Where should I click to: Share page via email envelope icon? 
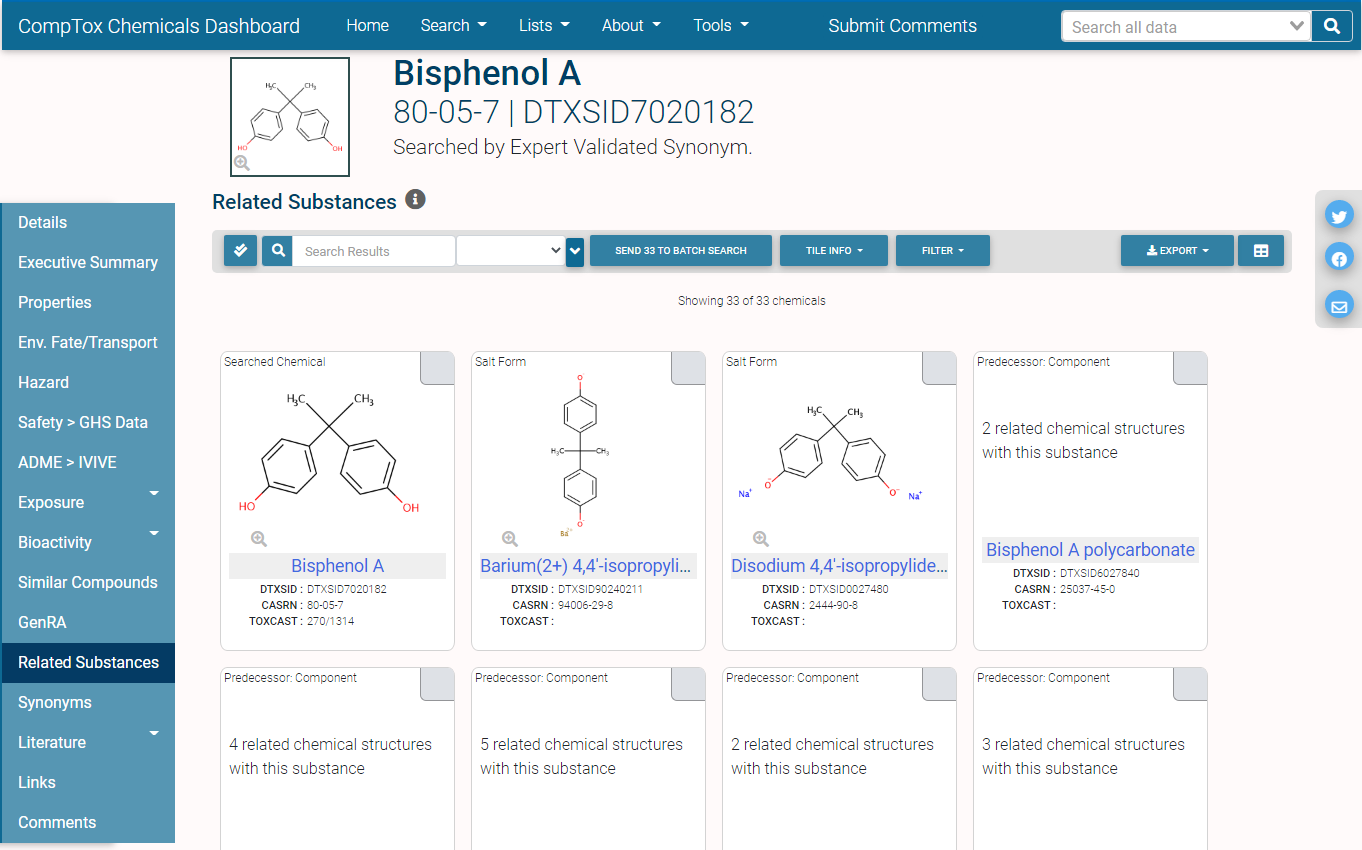pos(1339,304)
